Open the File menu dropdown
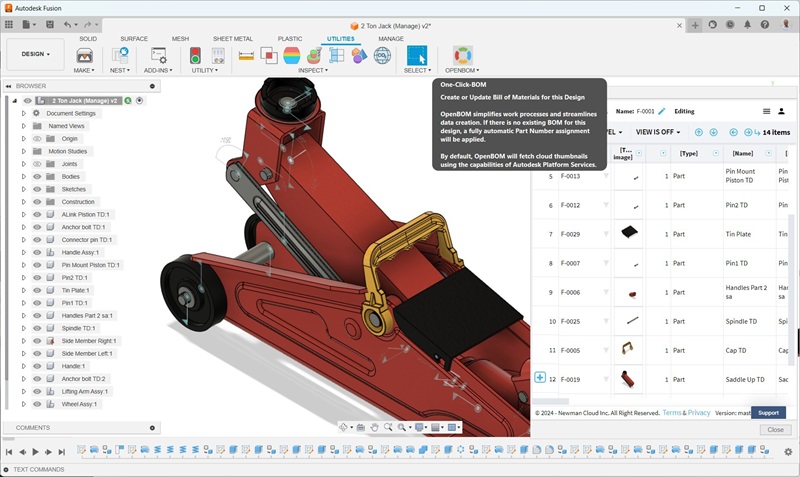This screenshot has width=800, height=477. click(29, 24)
